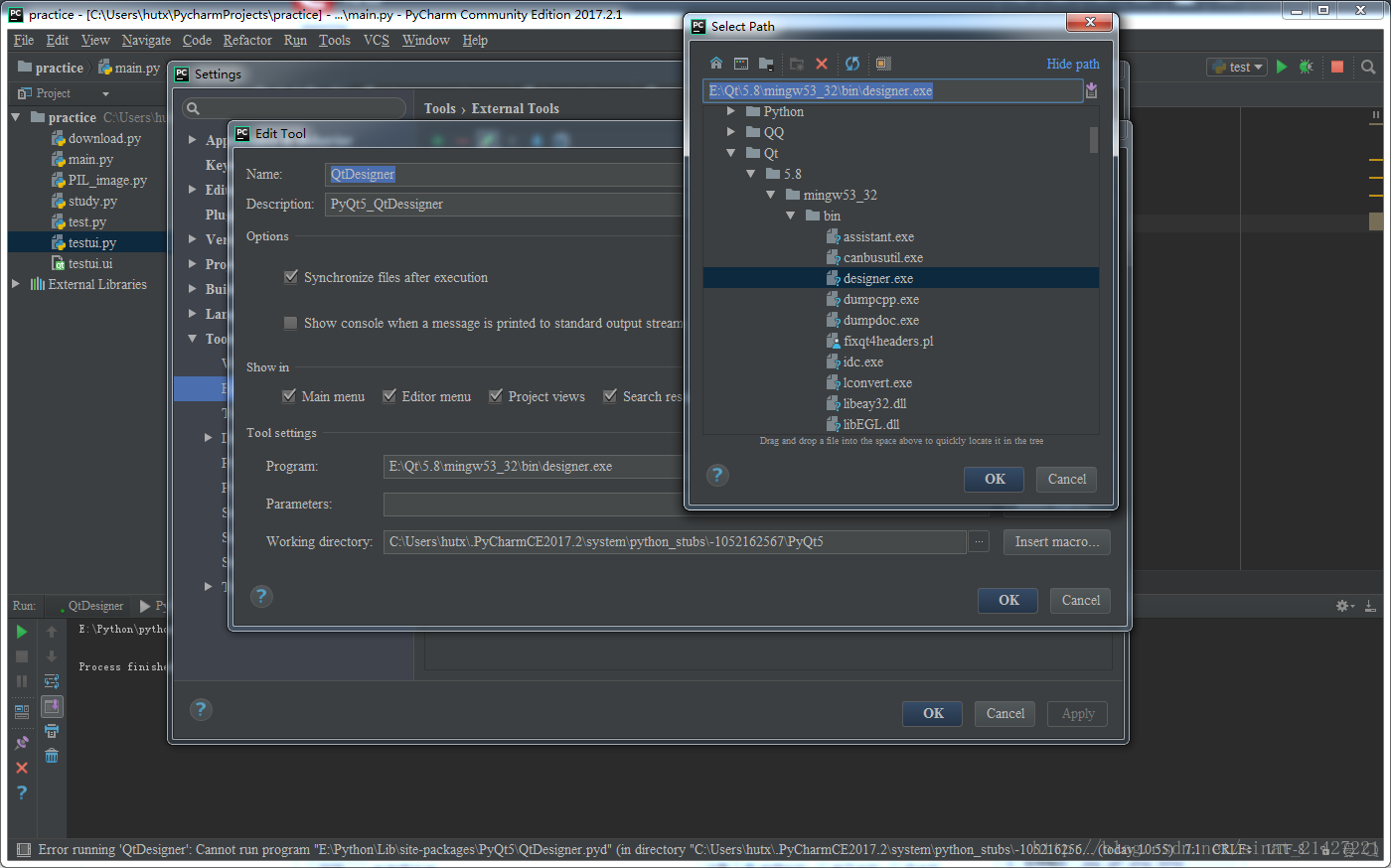Open help in Run panel sidebar
This screenshot has width=1391, height=868.
tap(22, 793)
